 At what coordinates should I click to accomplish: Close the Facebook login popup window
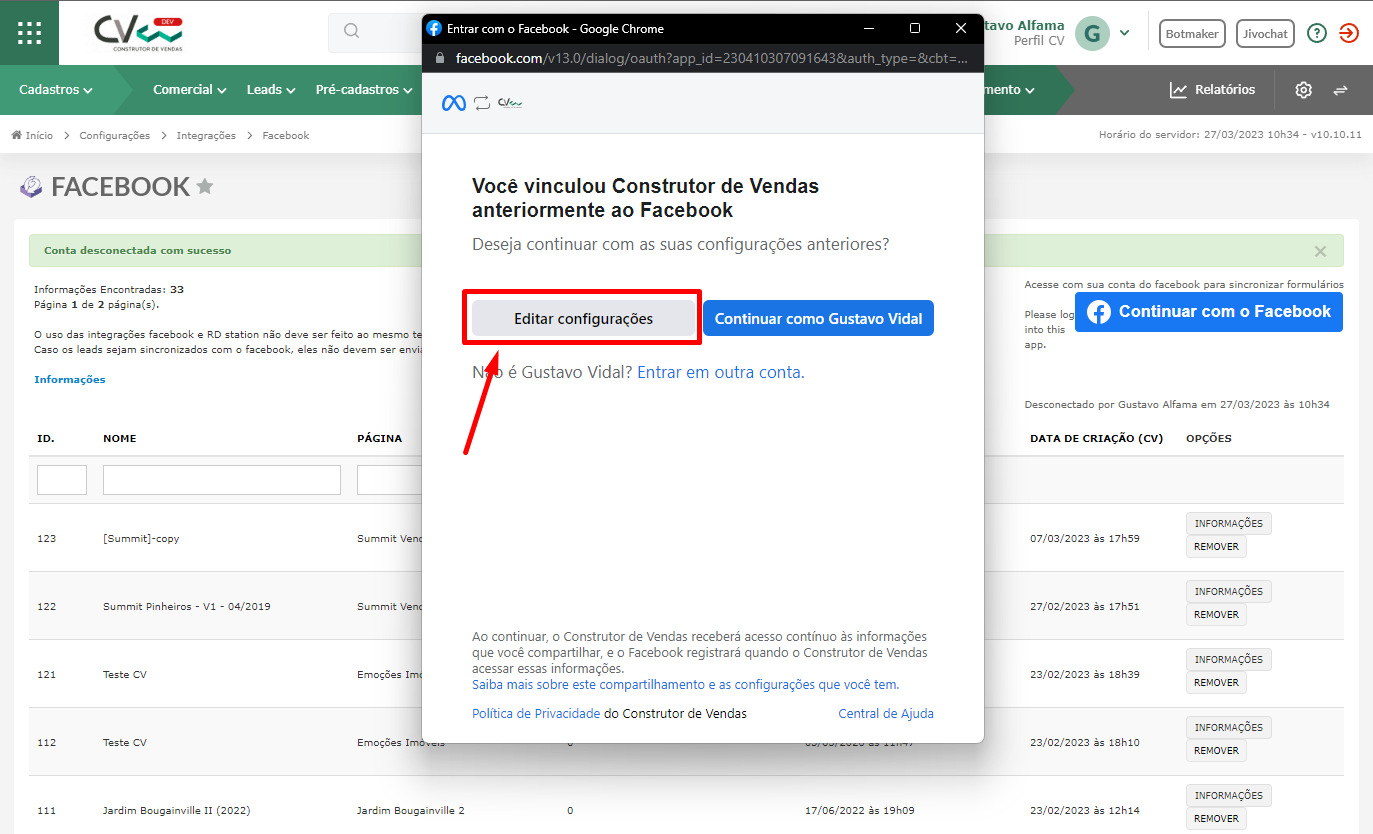[961, 28]
